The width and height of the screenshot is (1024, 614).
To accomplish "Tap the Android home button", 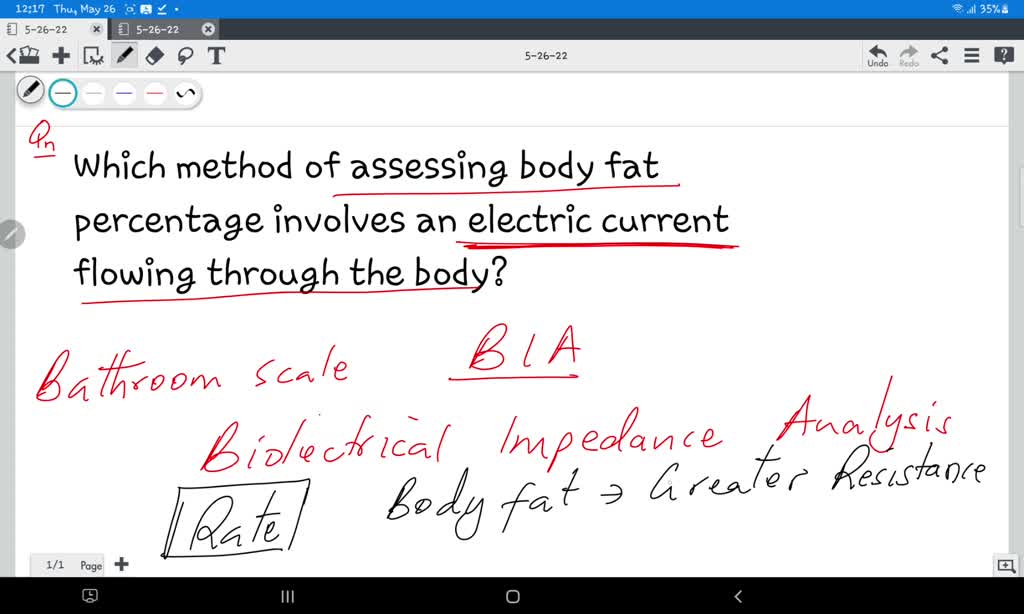I will (512, 596).
